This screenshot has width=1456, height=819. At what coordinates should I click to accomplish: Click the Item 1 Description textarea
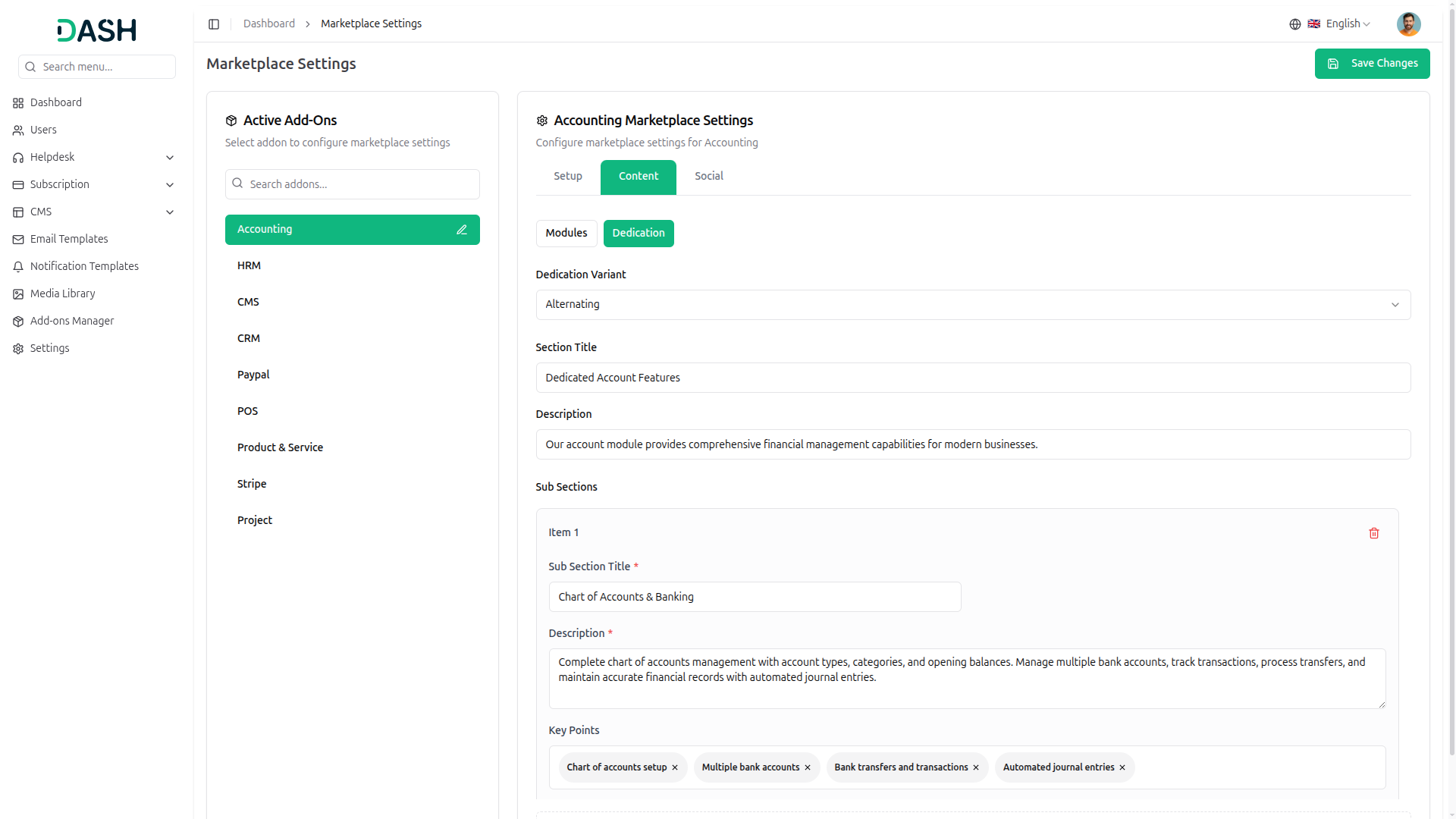click(967, 679)
